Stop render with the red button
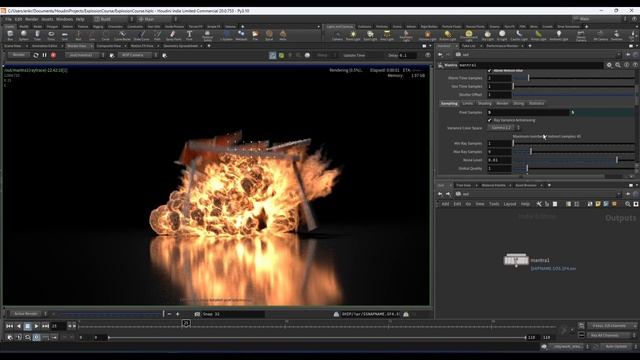 (x=53, y=55)
